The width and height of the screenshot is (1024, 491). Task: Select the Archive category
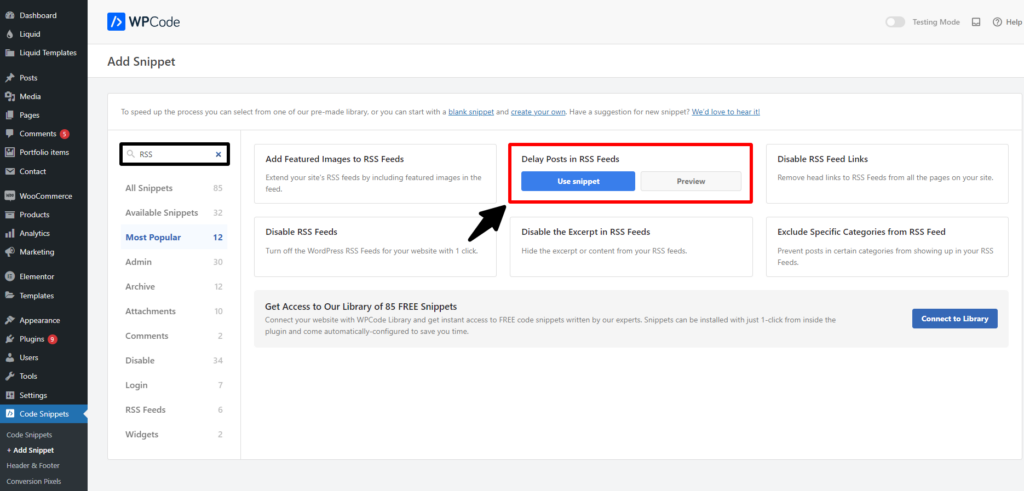tap(174, 287)
